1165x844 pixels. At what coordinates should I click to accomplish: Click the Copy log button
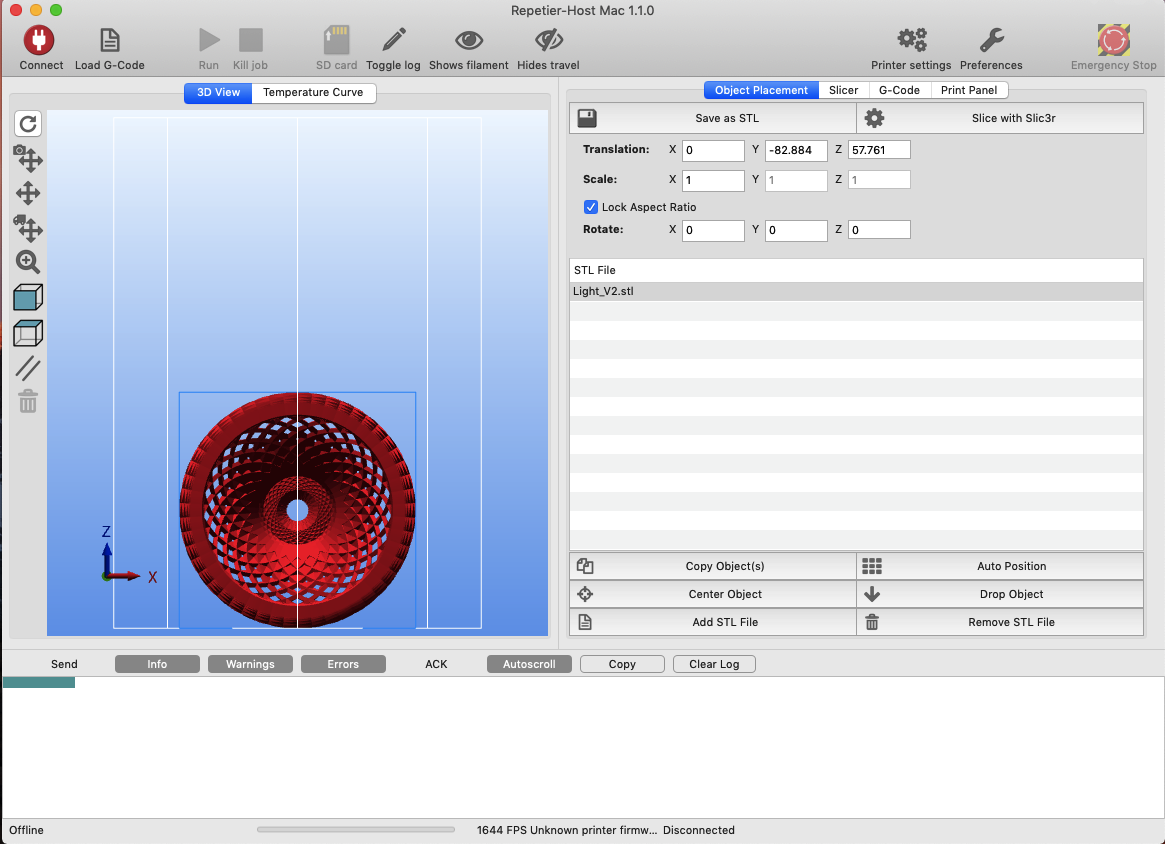coord(622,664)
